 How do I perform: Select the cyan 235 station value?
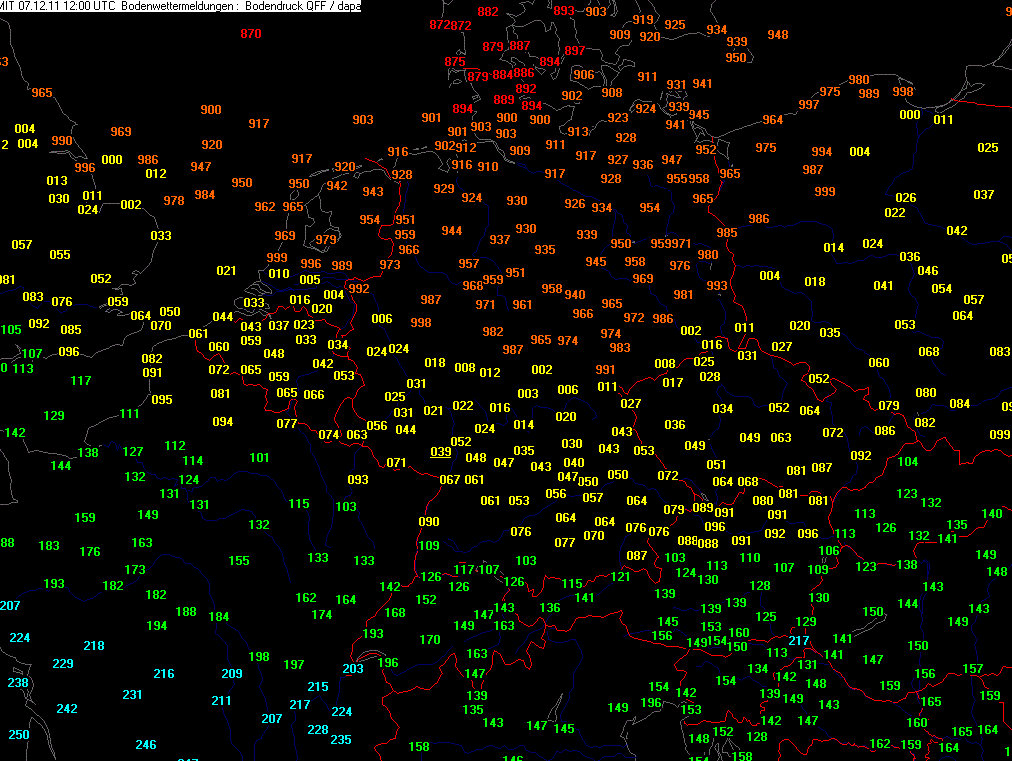pos(341,740)
